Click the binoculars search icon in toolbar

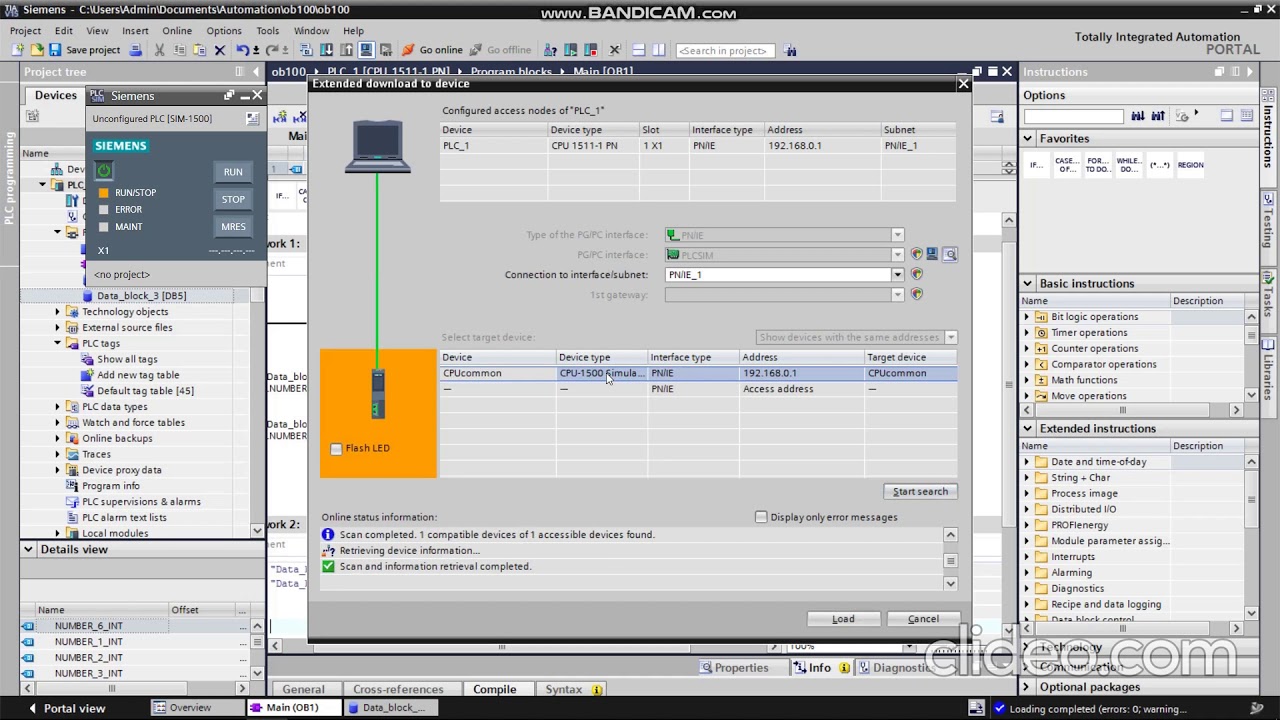click(x=790, y=50)
